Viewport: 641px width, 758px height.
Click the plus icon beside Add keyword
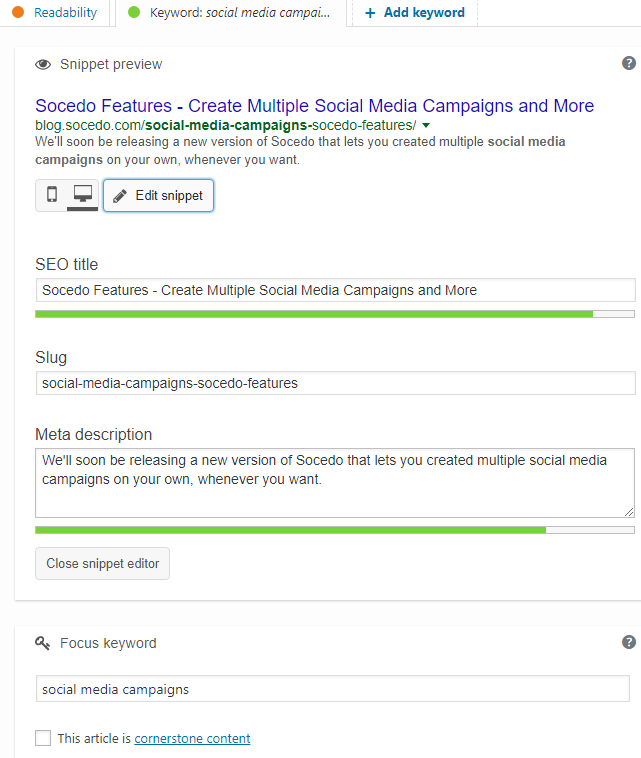[x=370, y=13]
